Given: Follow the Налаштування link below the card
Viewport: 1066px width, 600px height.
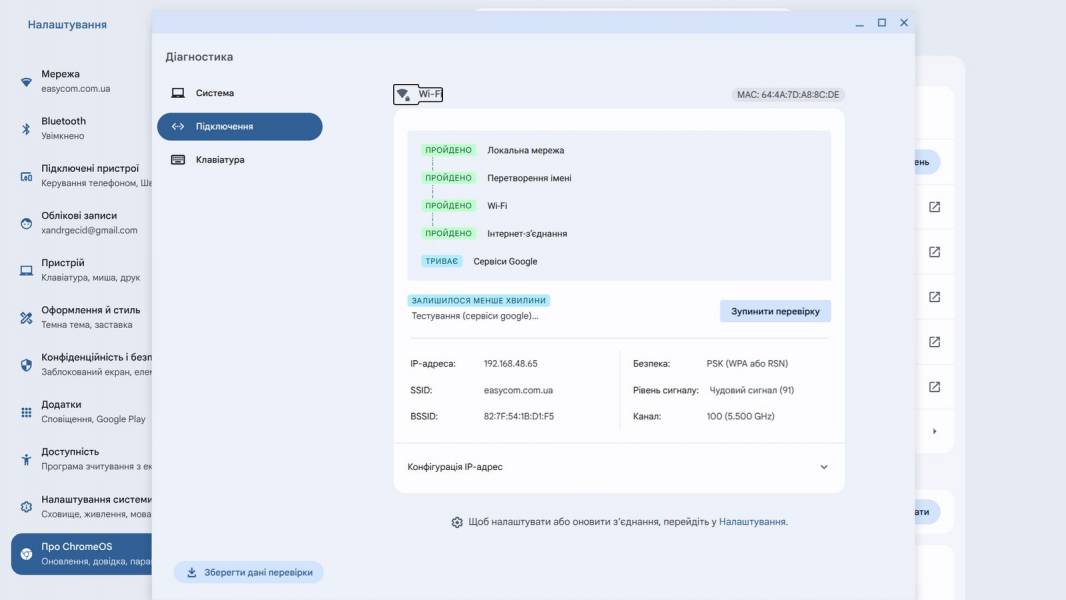Looking at the screenshot, I should click(x=752, y=522).
